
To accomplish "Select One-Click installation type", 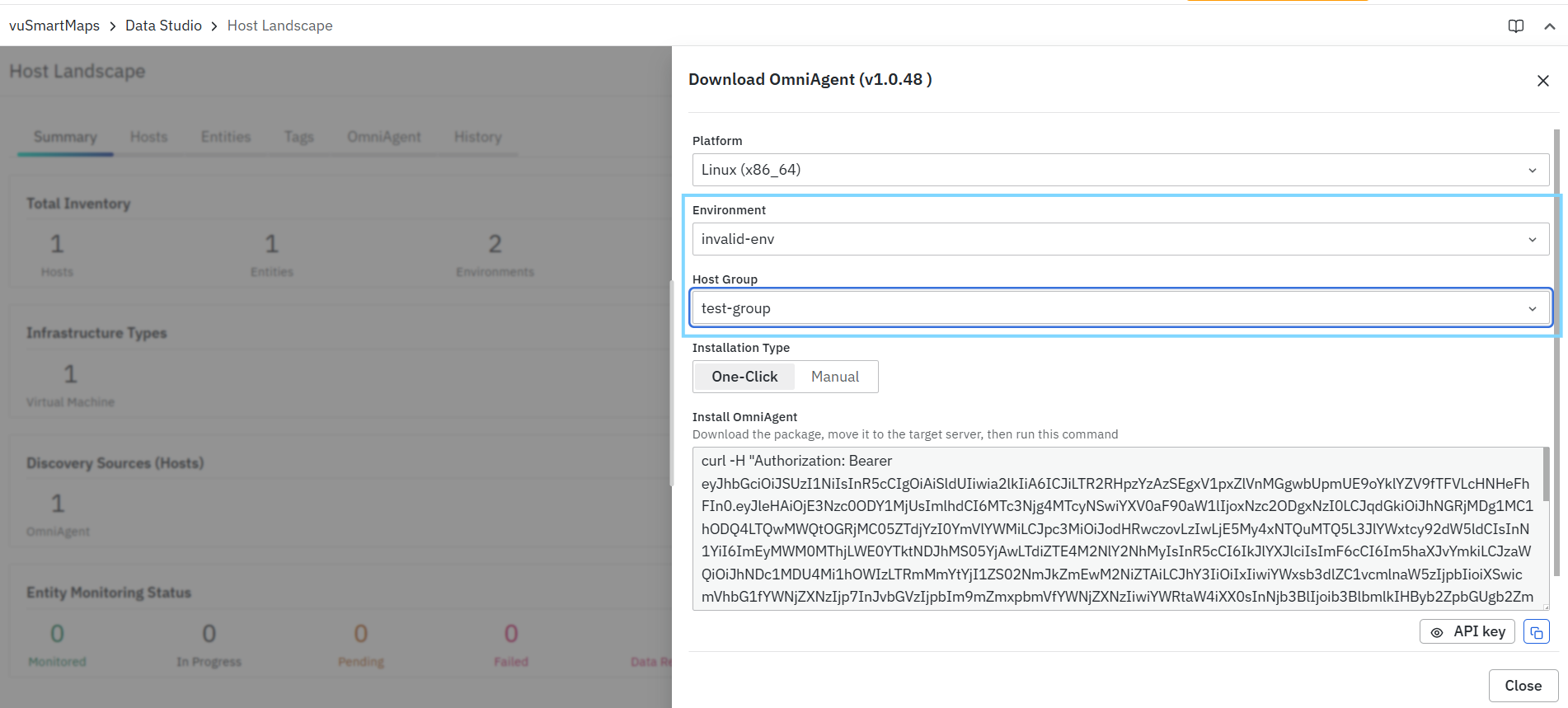I will 744,377.
